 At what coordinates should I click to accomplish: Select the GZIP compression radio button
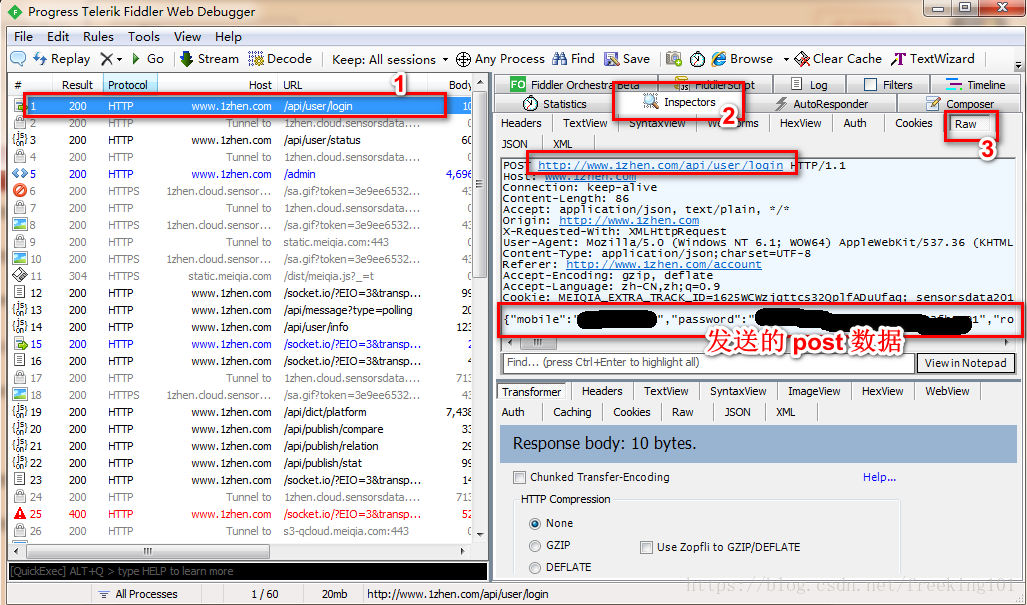[x=536, y=545]
